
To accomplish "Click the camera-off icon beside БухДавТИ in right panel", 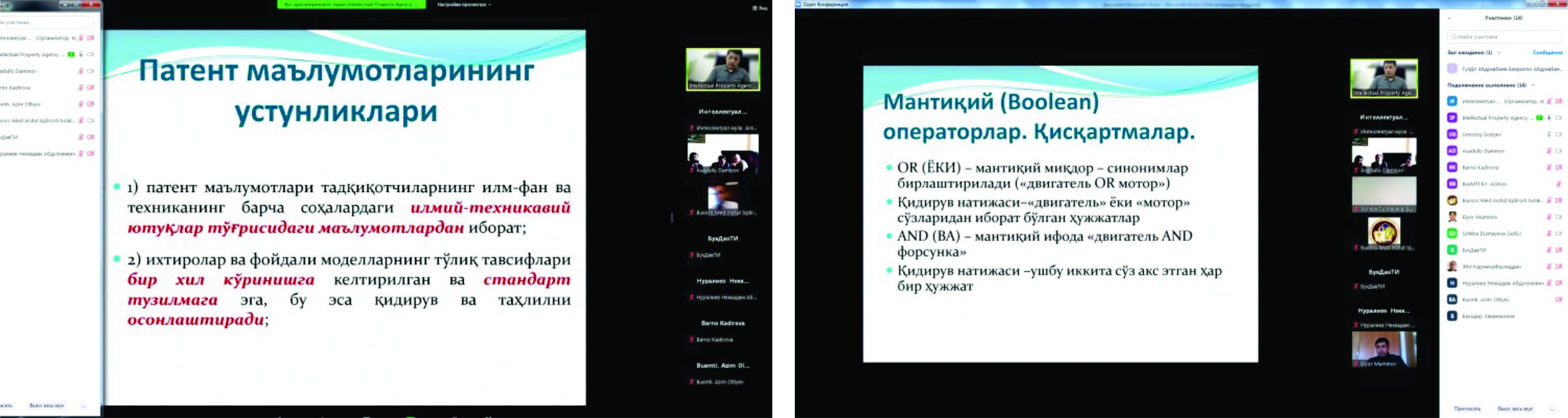I will point(1558,249).
